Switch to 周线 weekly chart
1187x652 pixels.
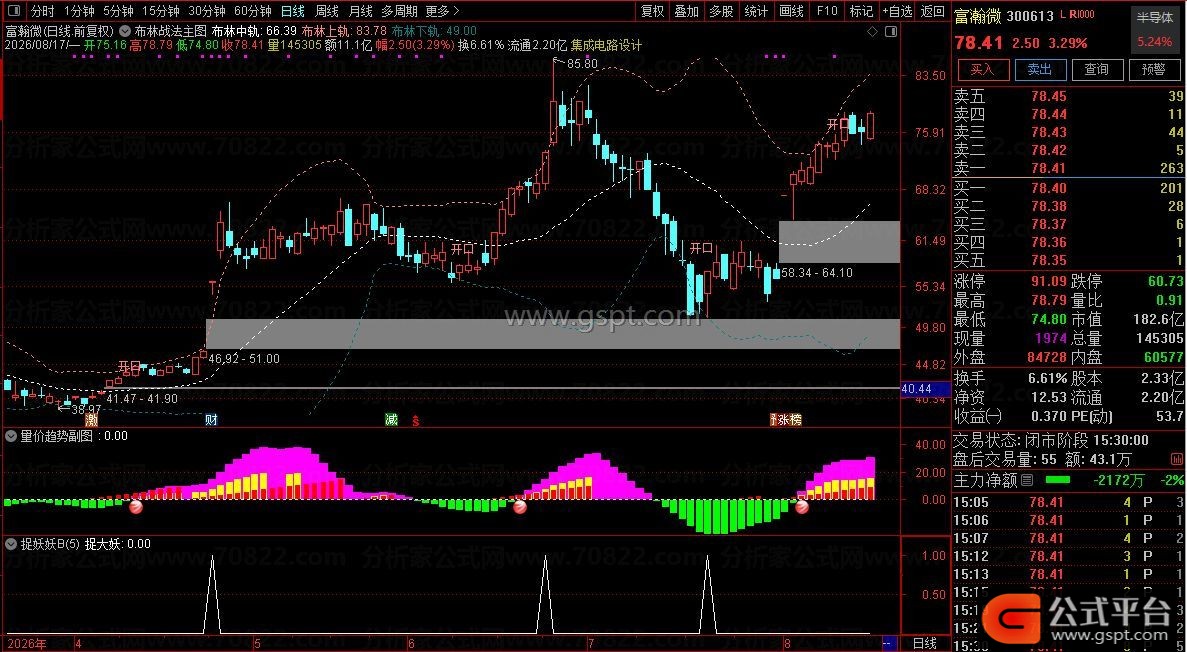pyautogui.click(x=327, y=11)
